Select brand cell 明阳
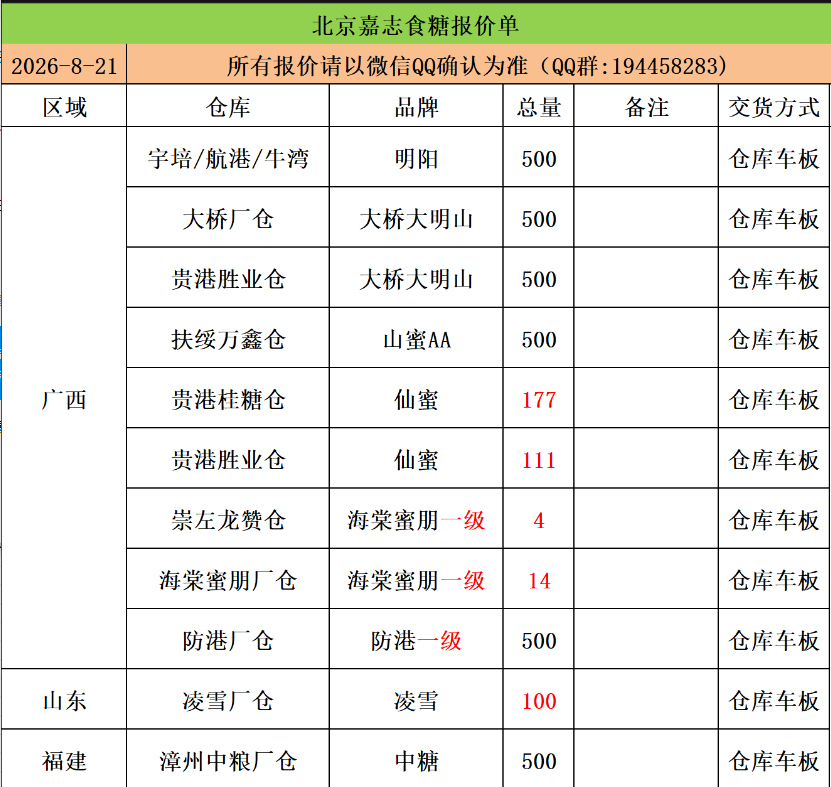Screen dimensions: 831x787 pos(416,158)
